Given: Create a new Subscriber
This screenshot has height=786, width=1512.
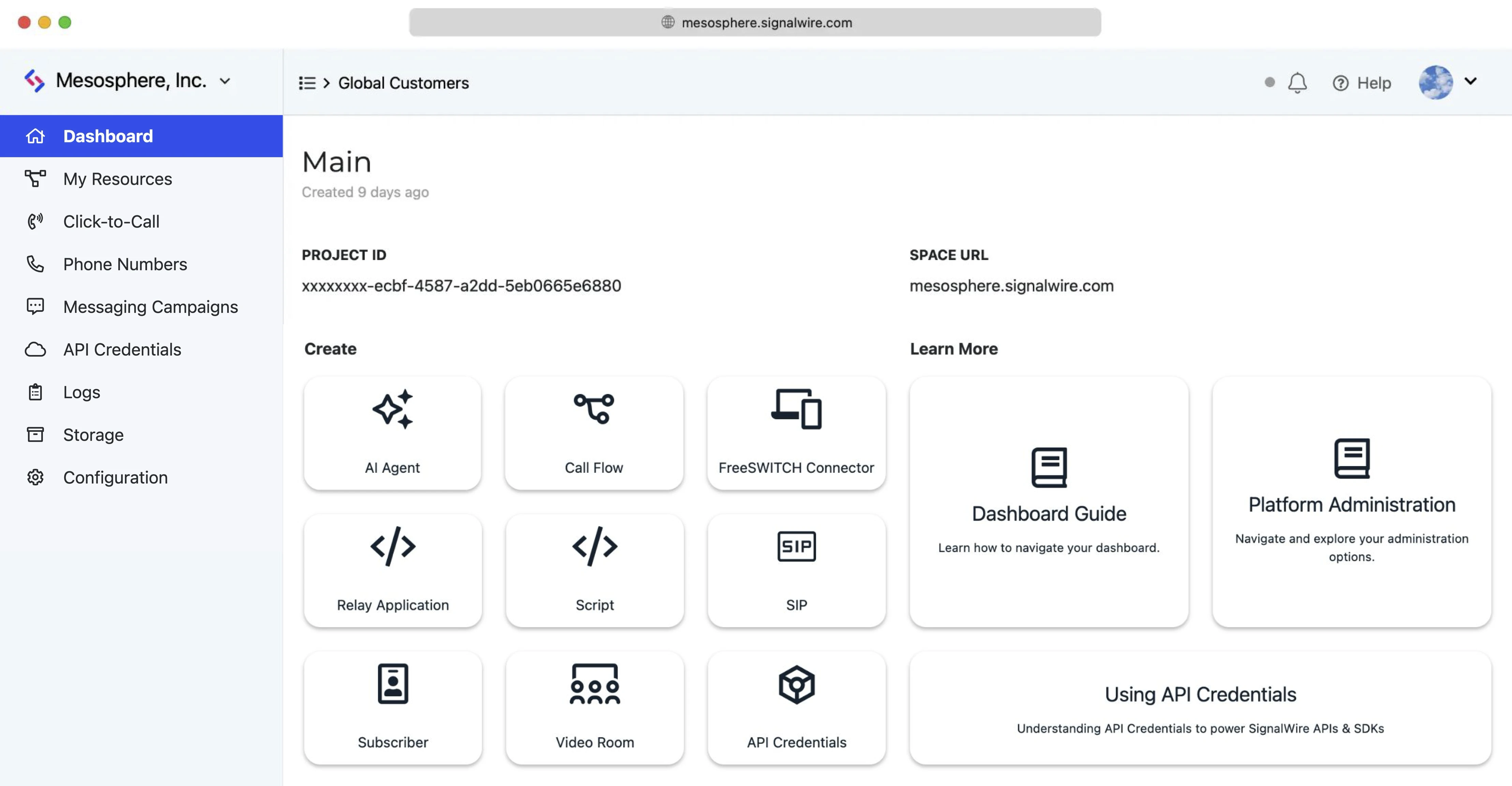Looking at the screenshot, I should (392, 707).
